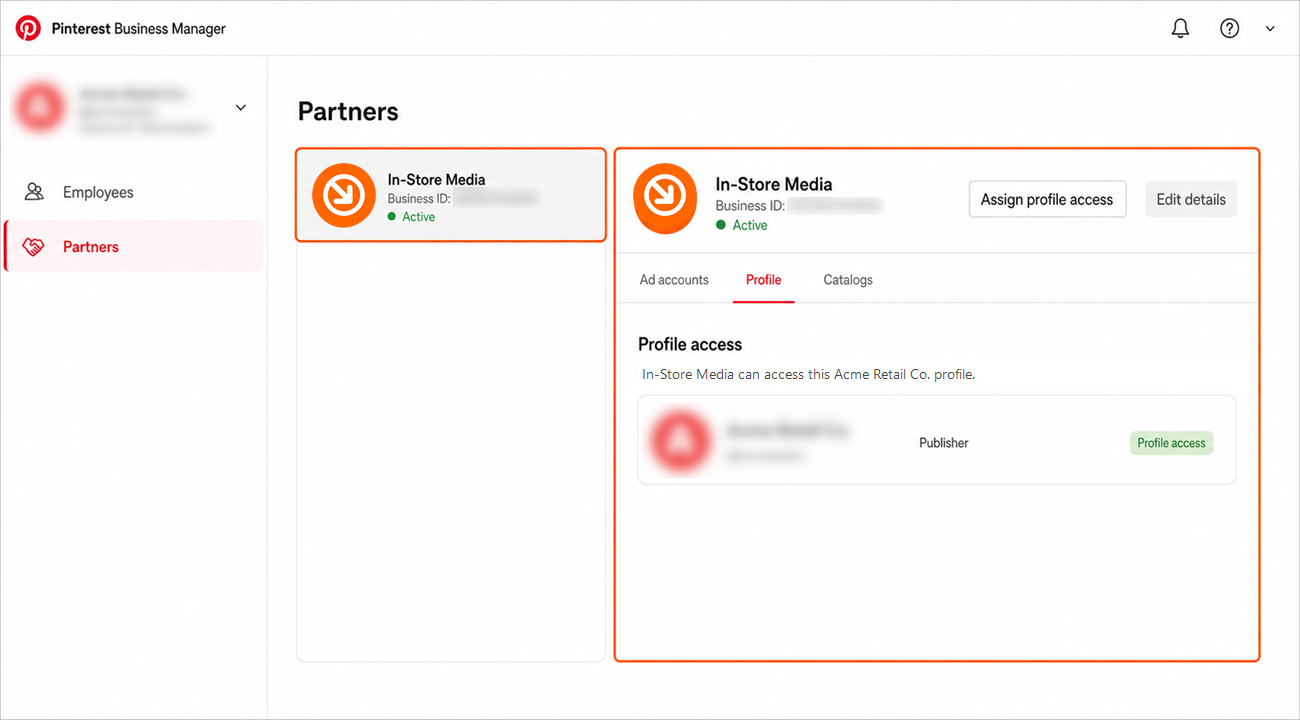Click the Partners handshake icon
The width and height of the screenshot is (1300, 720).
coord(34,247)
